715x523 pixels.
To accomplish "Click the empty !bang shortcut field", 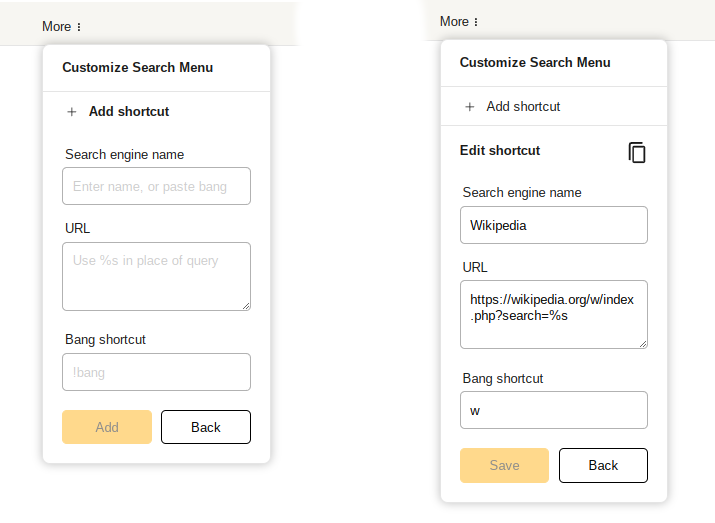I will click(x=156, y=372).
